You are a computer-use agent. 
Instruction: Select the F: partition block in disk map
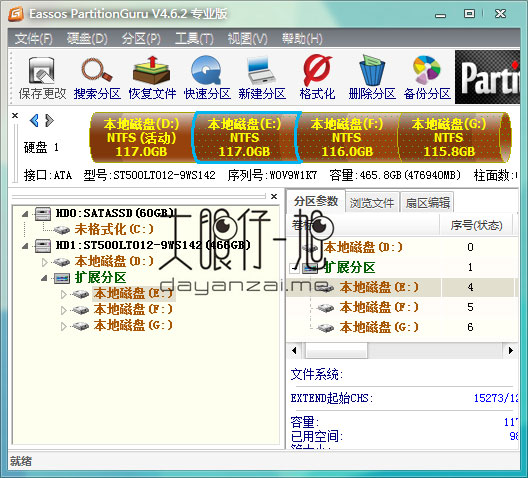click(x=347, y=138)
